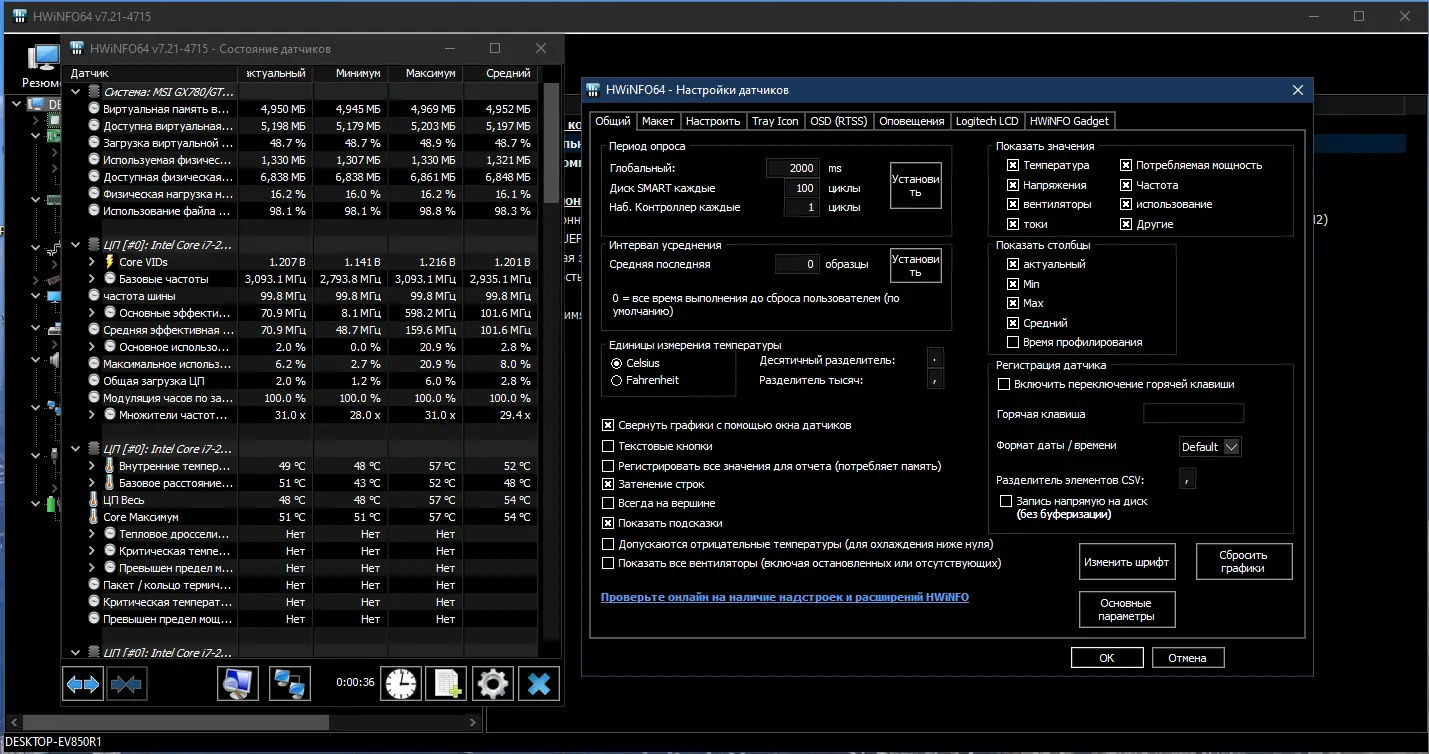Open the Изменить шрифт font button

(1126, 562)
